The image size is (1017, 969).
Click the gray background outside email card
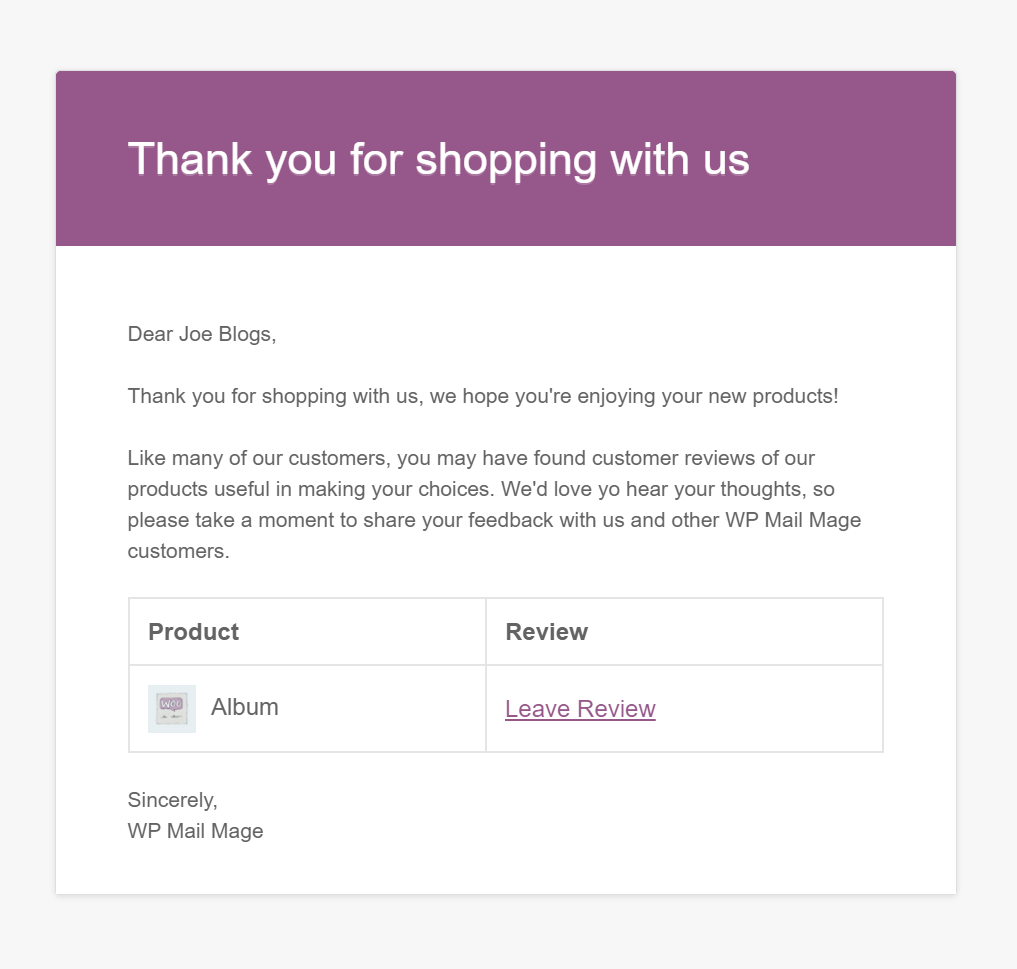pos(506,32)
